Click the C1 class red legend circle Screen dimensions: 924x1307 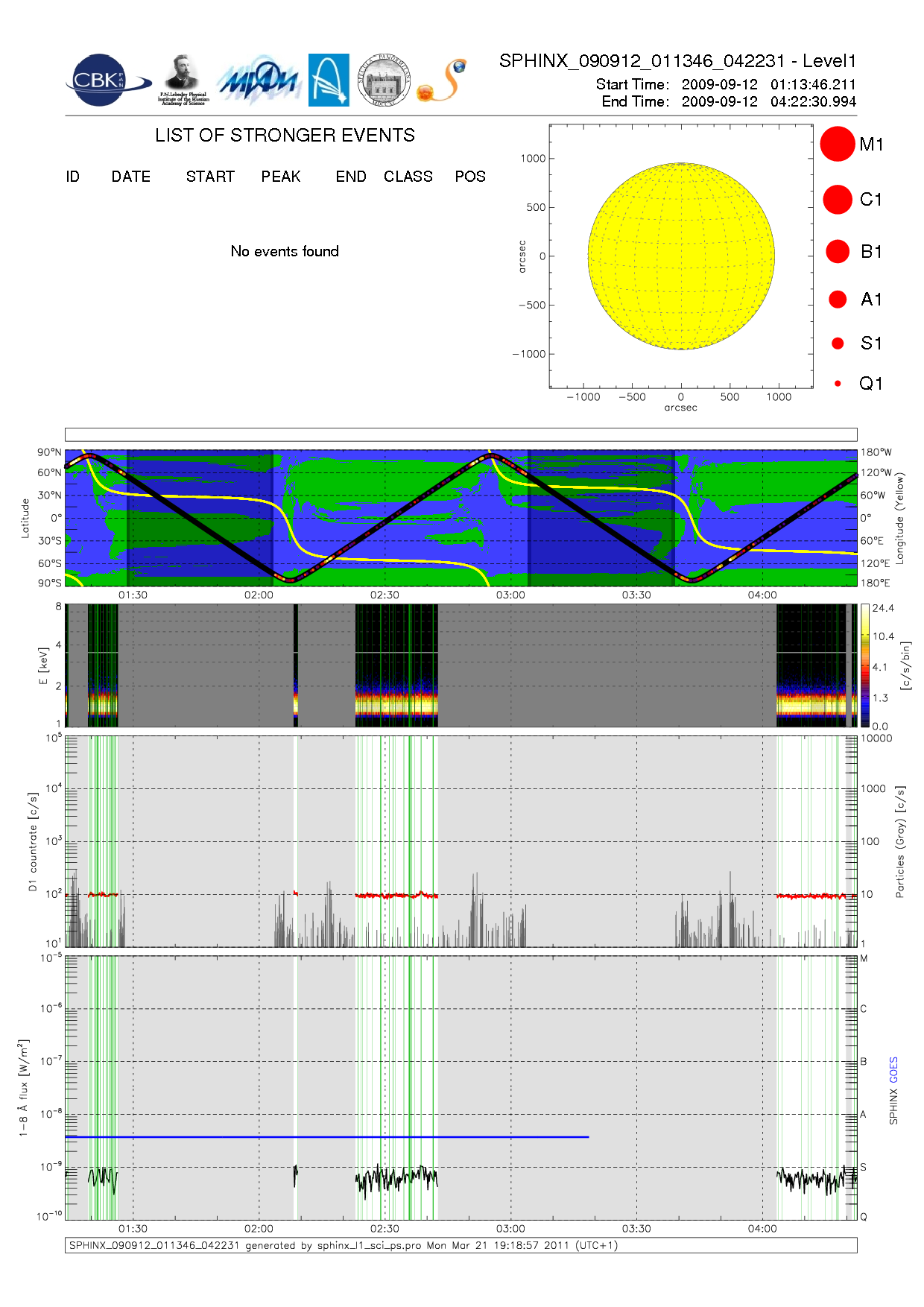coord(837,200)
